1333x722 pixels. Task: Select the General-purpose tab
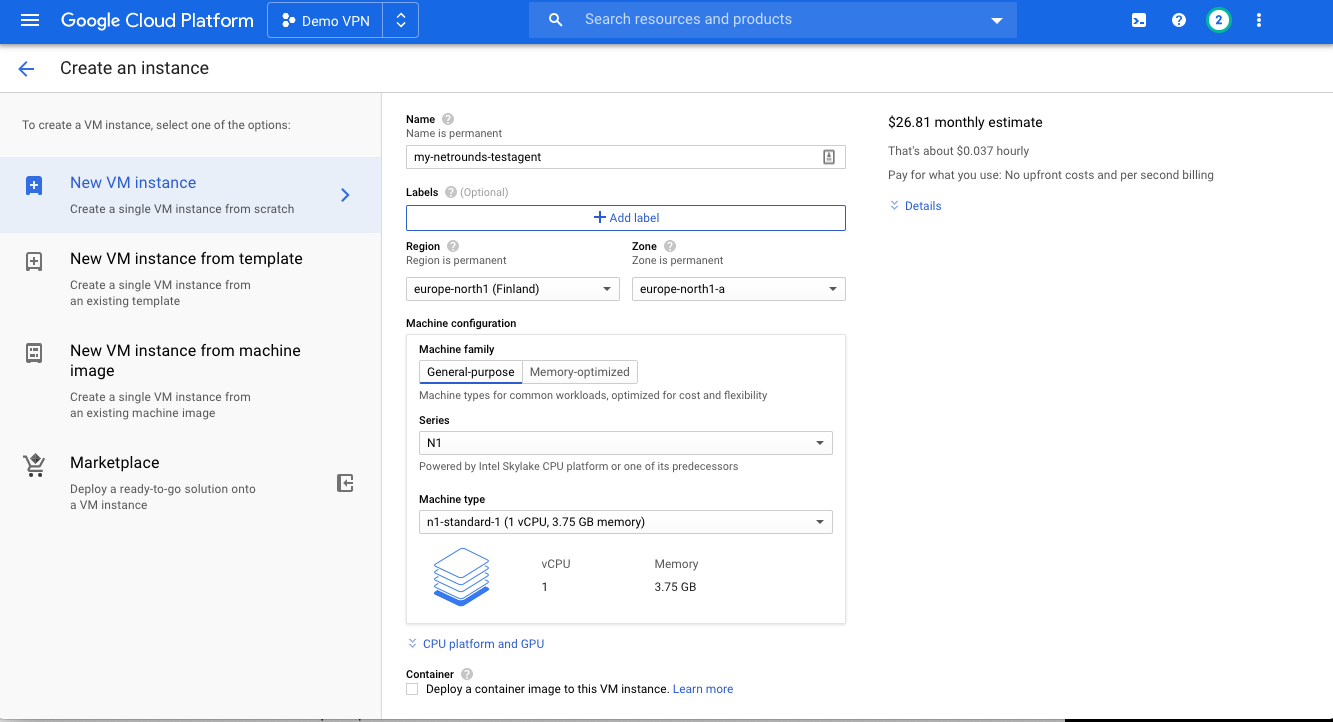[x=470, y=371]
